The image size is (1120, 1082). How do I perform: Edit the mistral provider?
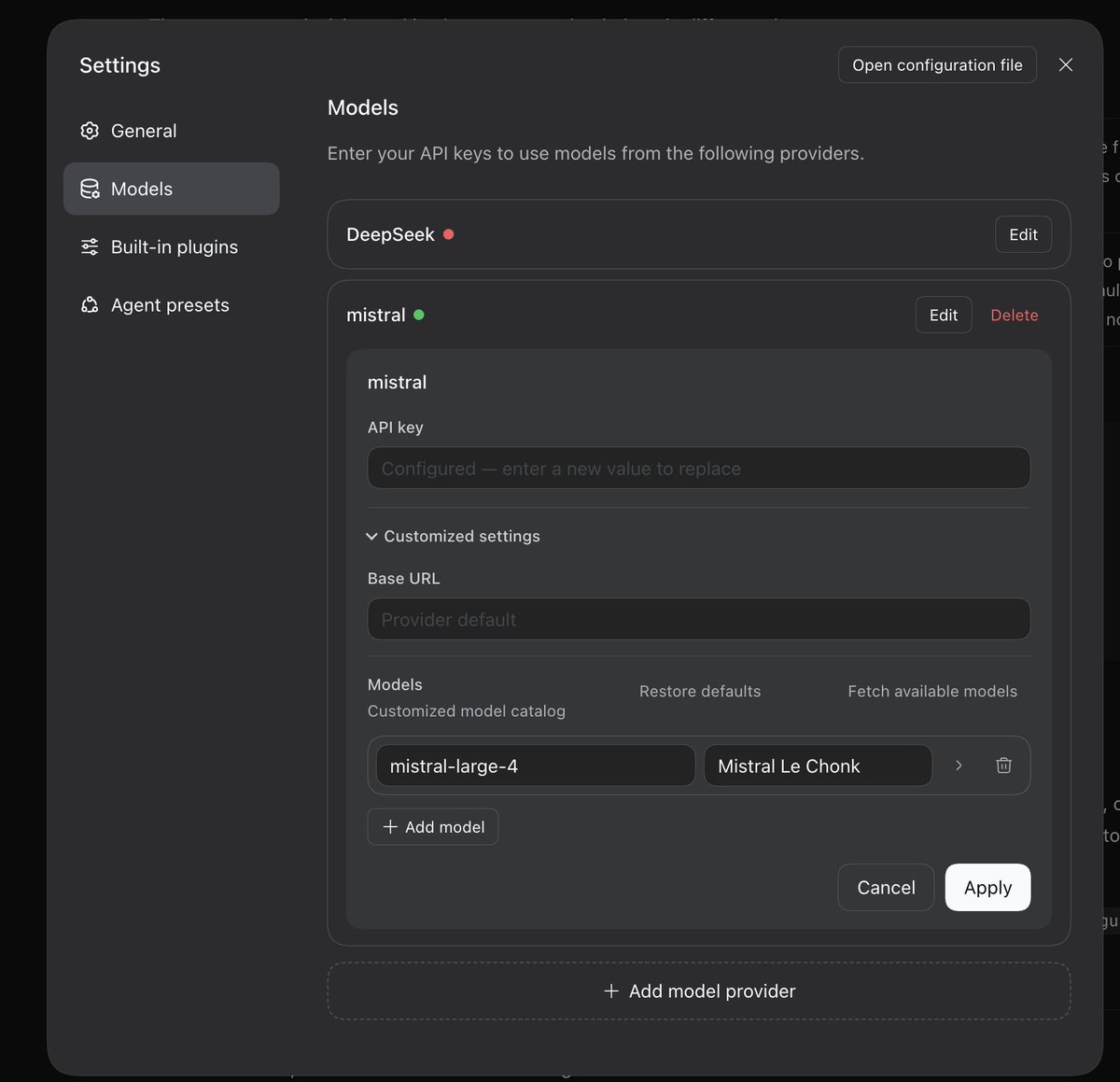[944, 315]
